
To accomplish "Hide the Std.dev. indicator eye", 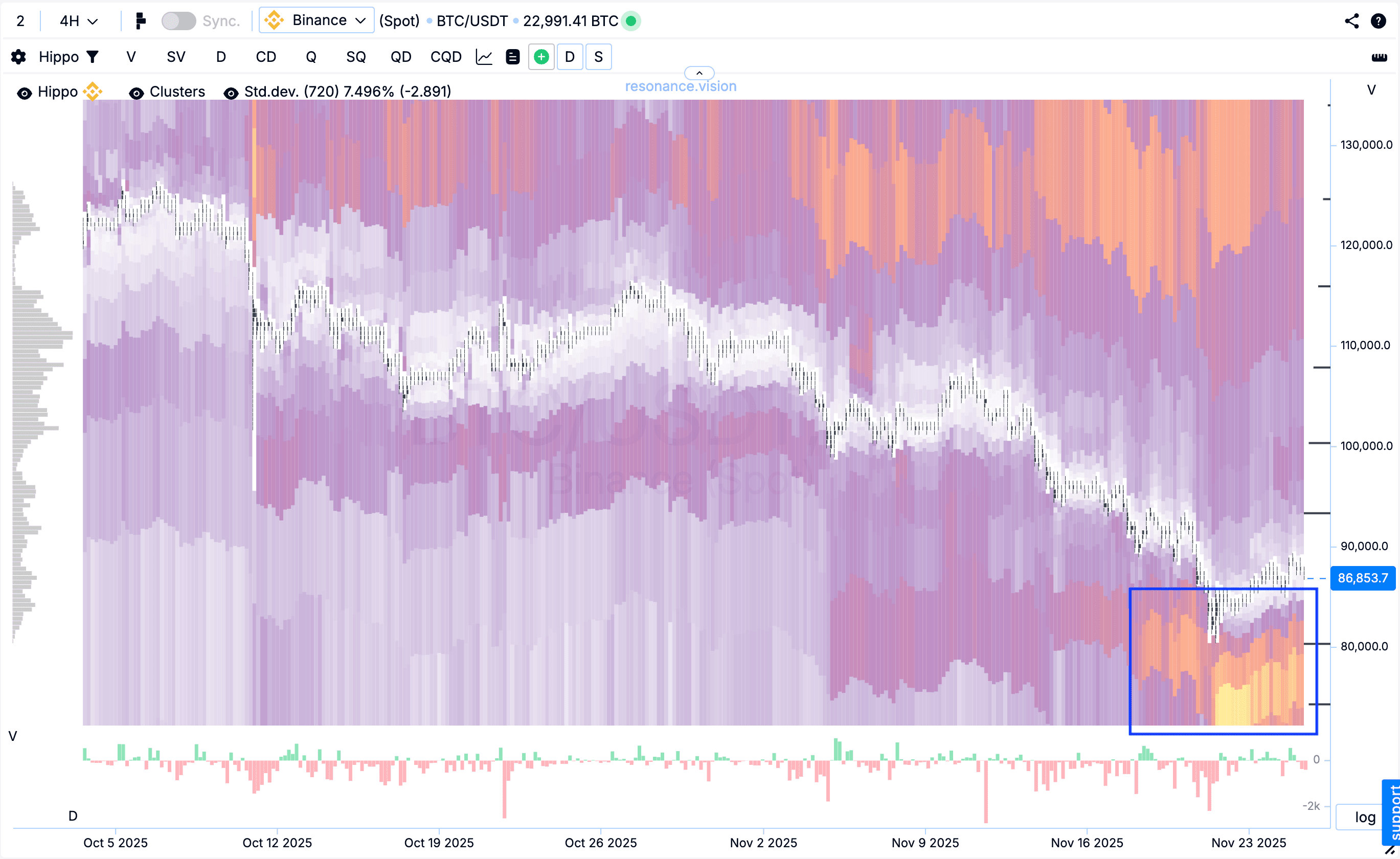I will tap(231, 93).
